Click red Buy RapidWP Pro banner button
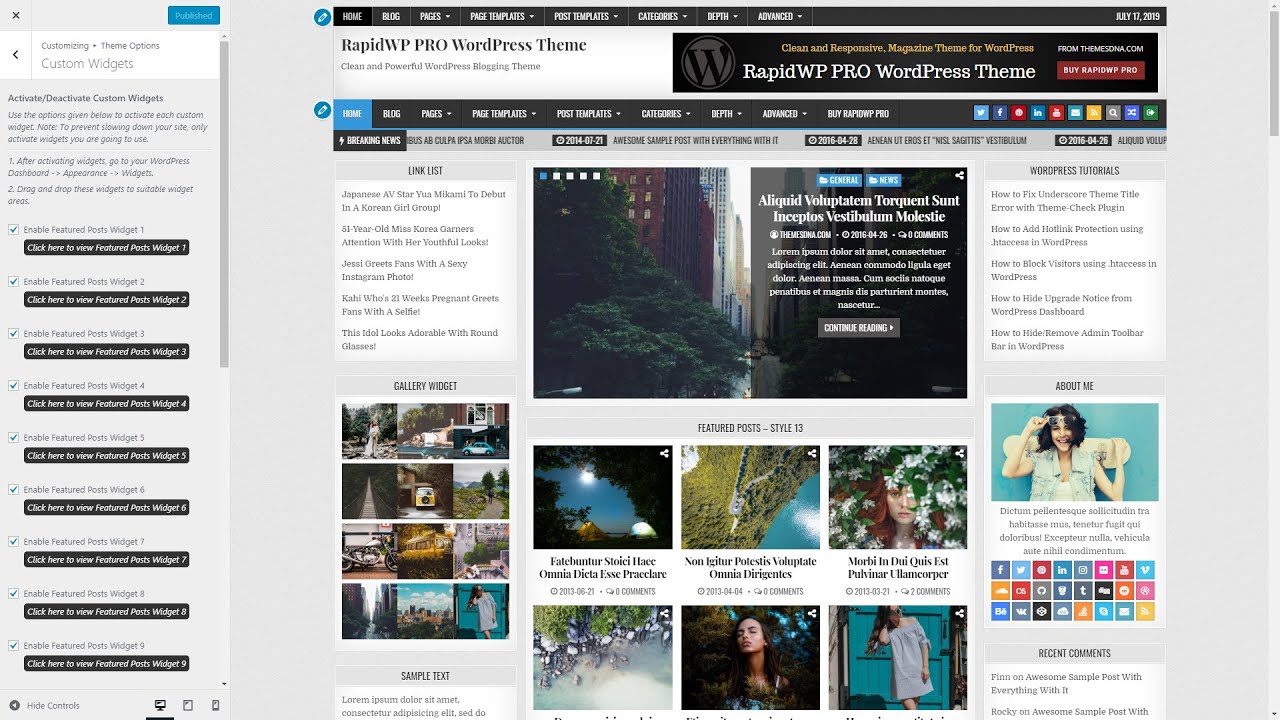This screenshot has width=1280, height=720. 1100,70
